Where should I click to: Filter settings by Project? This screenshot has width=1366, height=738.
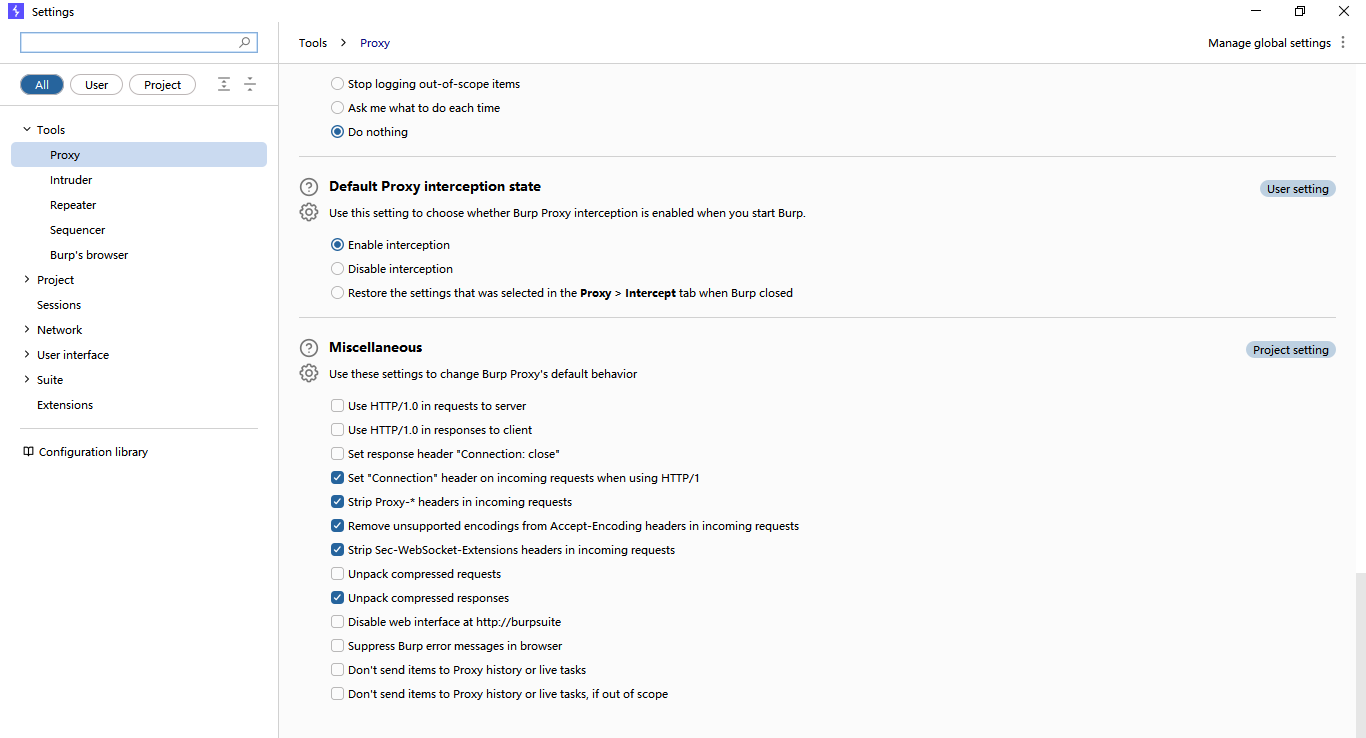(x=162, y=85)
